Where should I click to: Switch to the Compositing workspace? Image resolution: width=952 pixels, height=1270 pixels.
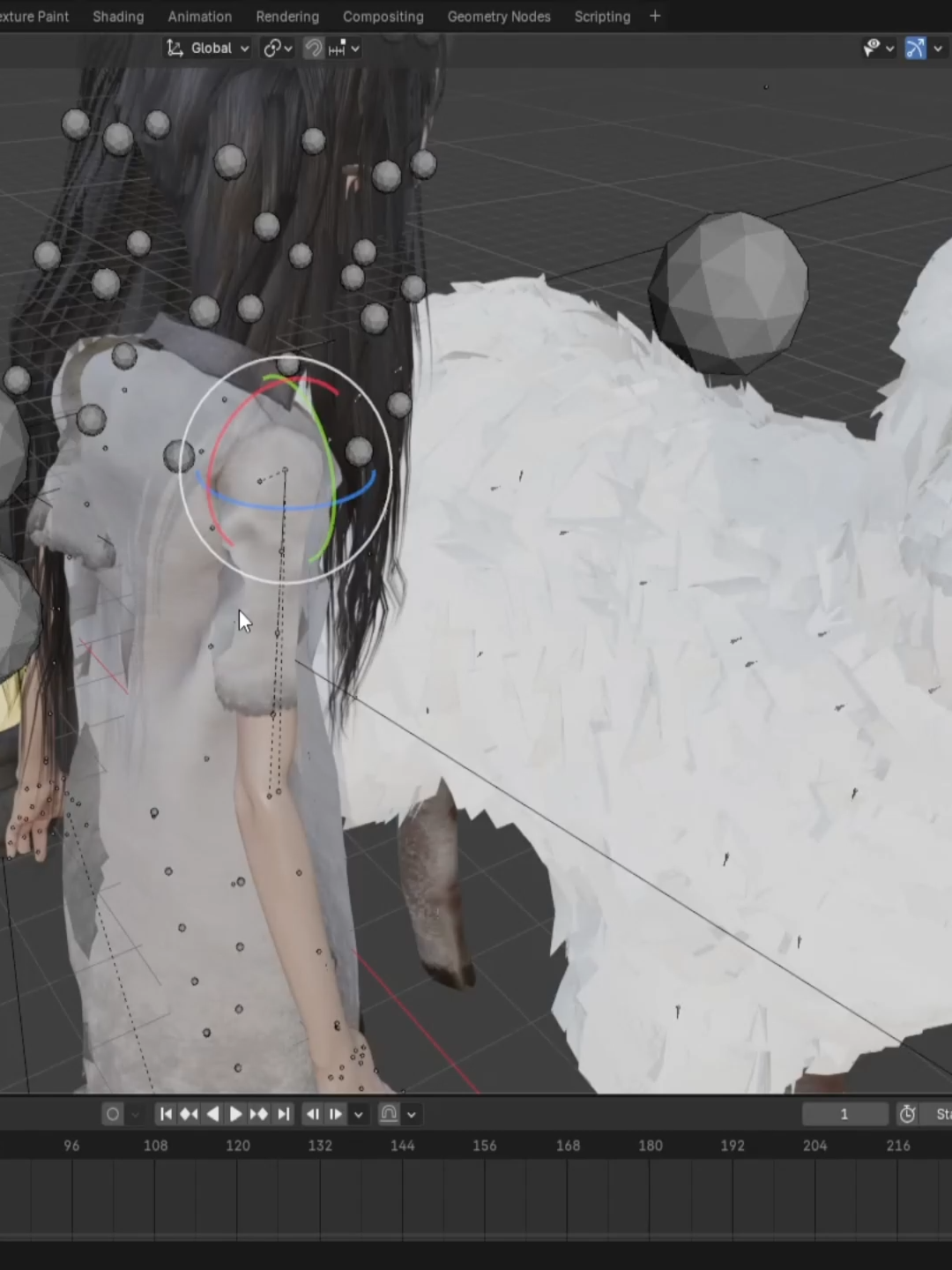pyautogui.click(x=383, y=17)
